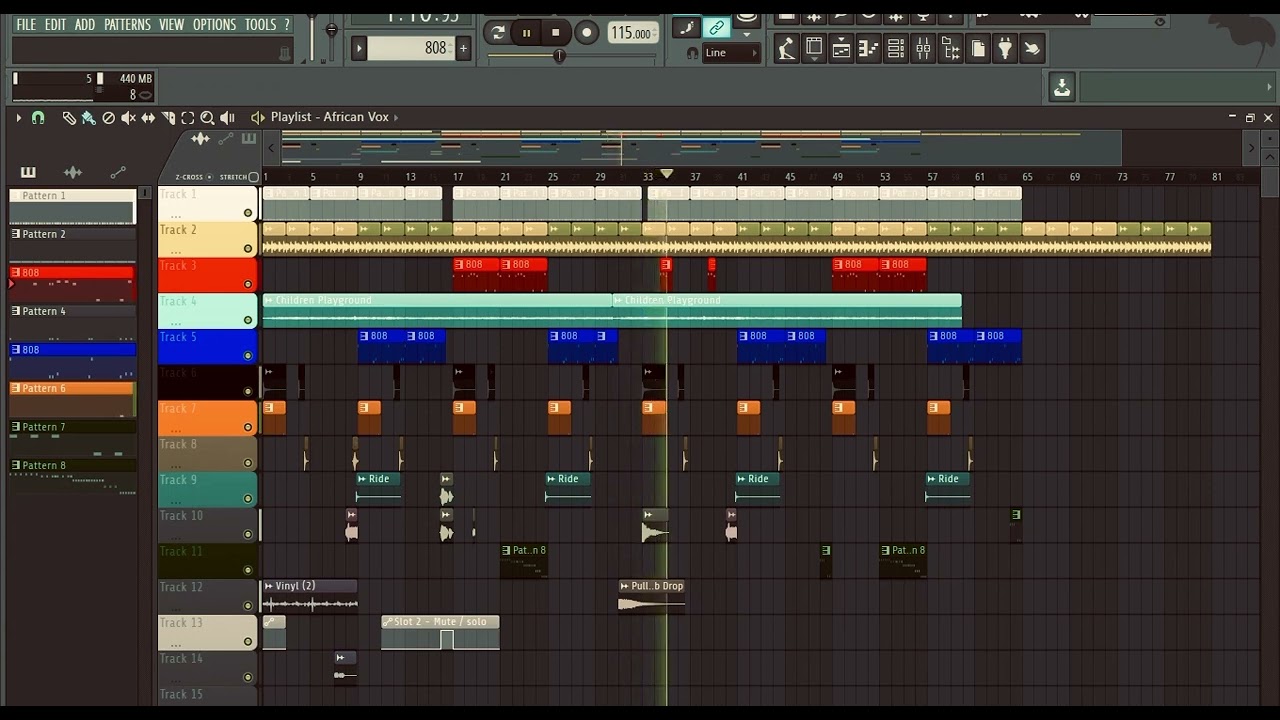Toggle the Playlist snap magnet icon

click(x=38, y=118)
